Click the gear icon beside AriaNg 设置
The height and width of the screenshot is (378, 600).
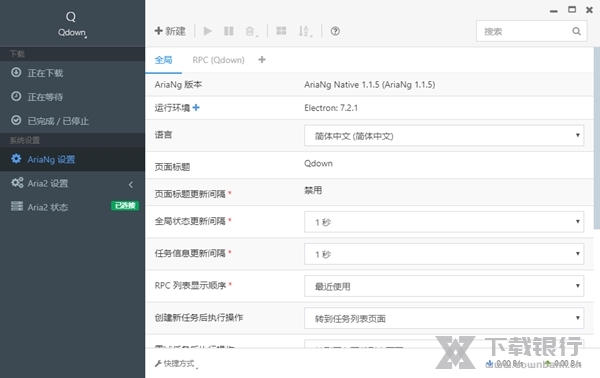pos(16,159)
